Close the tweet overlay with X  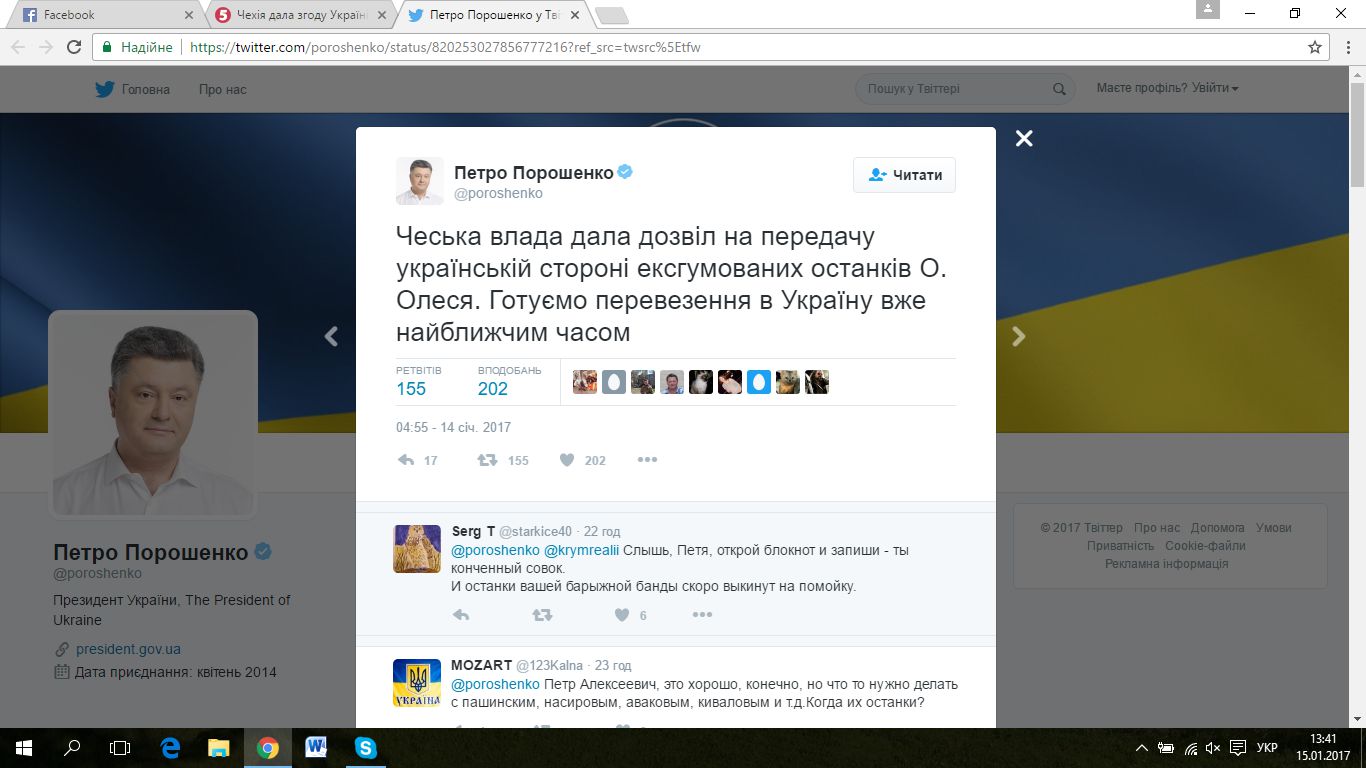[x=1024, y=139]
